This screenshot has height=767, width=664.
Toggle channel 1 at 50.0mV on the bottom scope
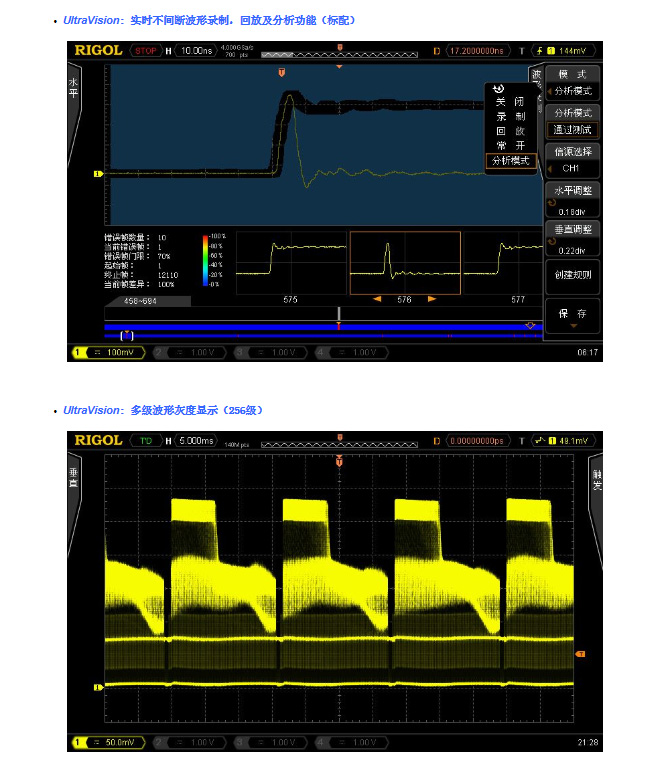point(108,742)
